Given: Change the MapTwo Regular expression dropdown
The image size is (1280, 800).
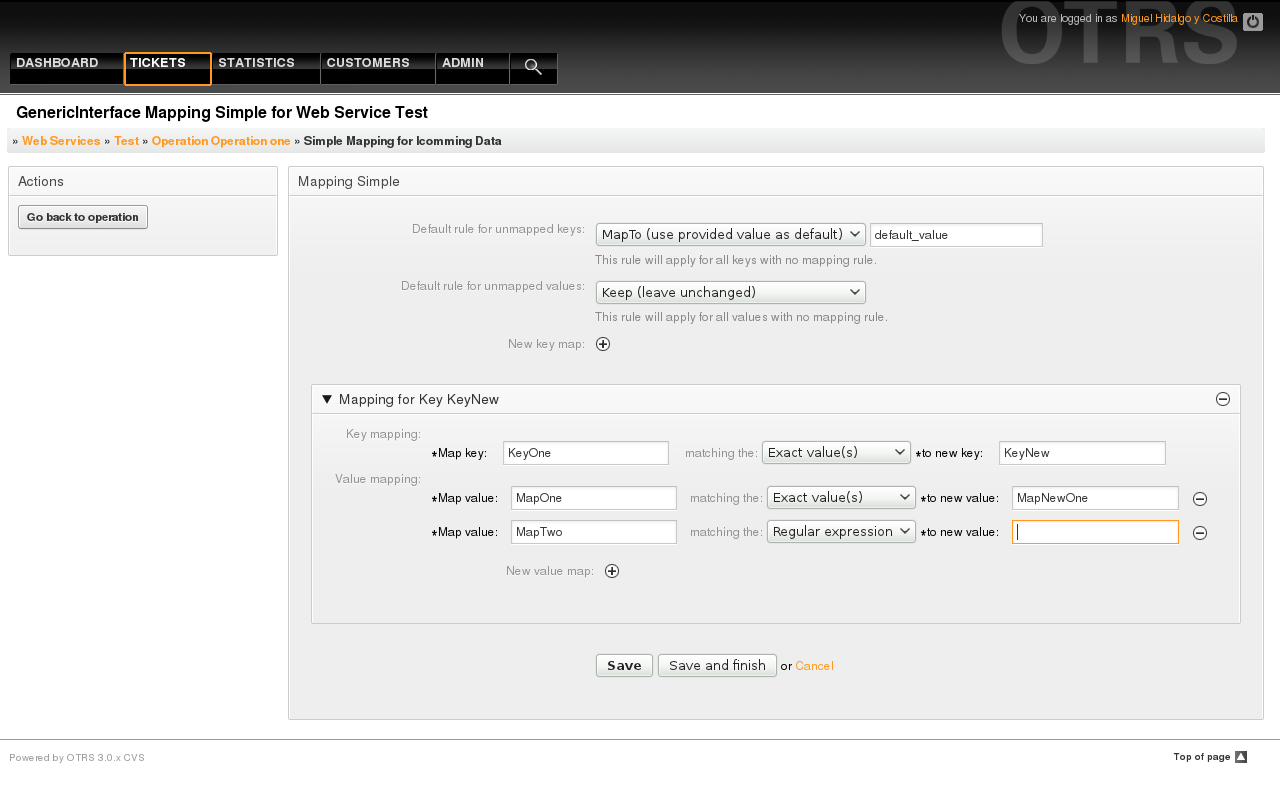Looking at the screenshot, I should pos(841,532).
